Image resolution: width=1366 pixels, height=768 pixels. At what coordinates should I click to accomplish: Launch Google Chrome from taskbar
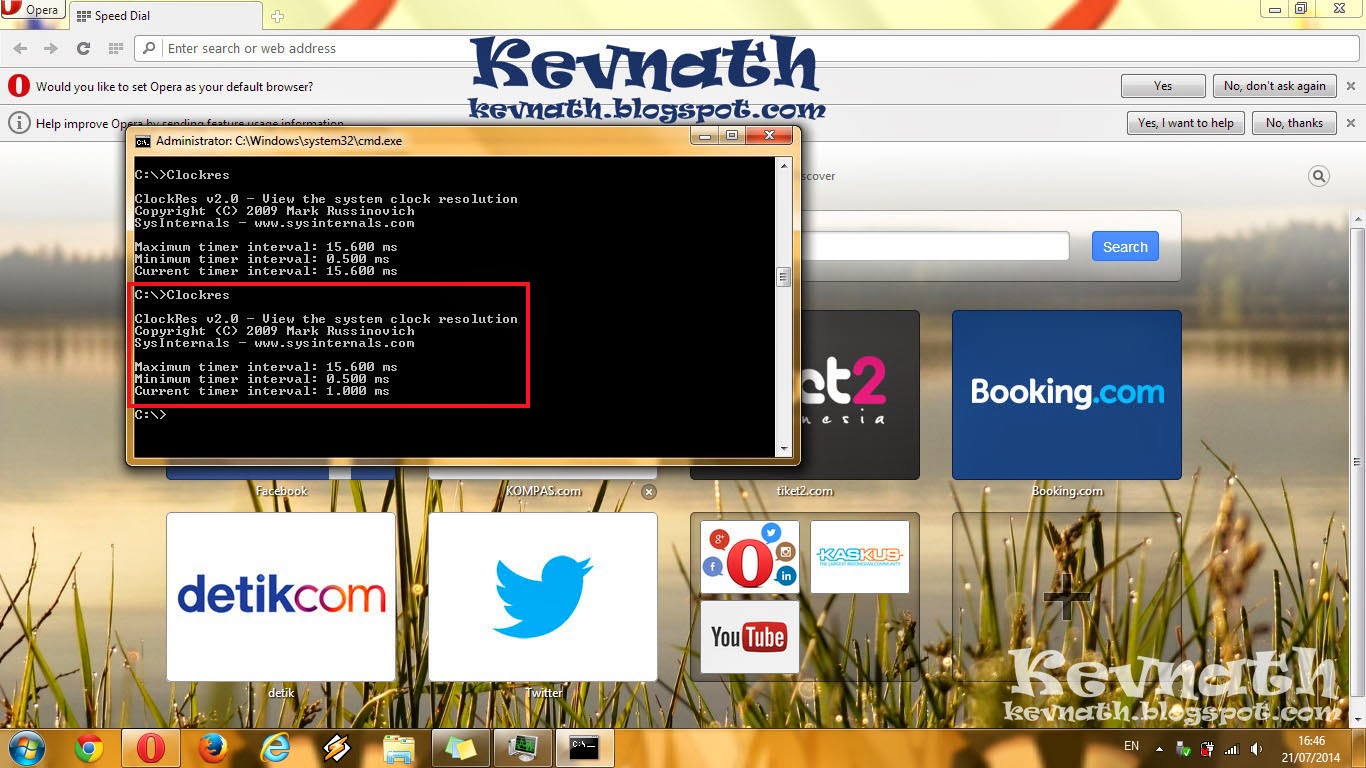pyautogui.click(x=89, y=748)
